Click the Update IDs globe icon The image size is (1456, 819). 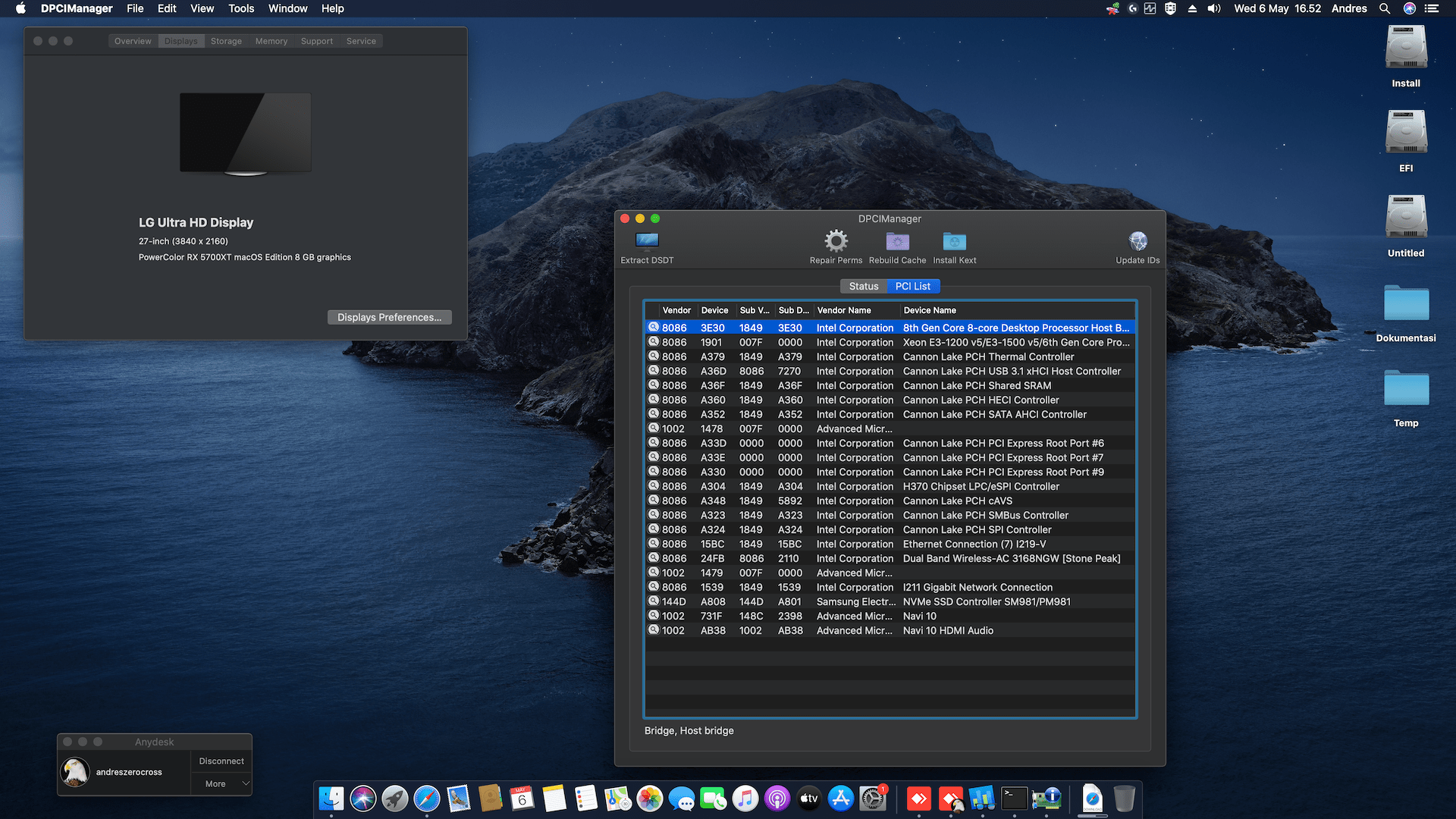point(1137,241)
